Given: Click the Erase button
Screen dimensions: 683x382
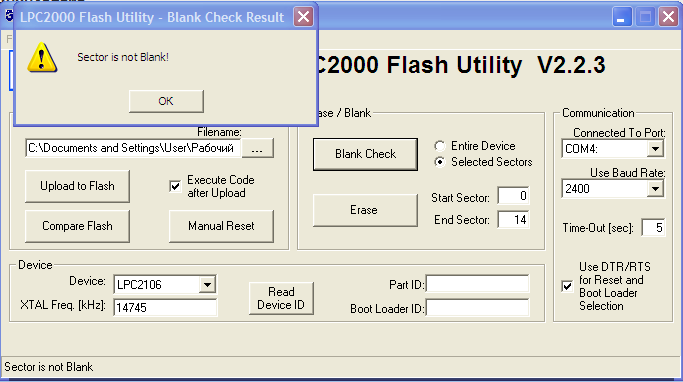Looking at the screenshot, I should pos(365,210).
